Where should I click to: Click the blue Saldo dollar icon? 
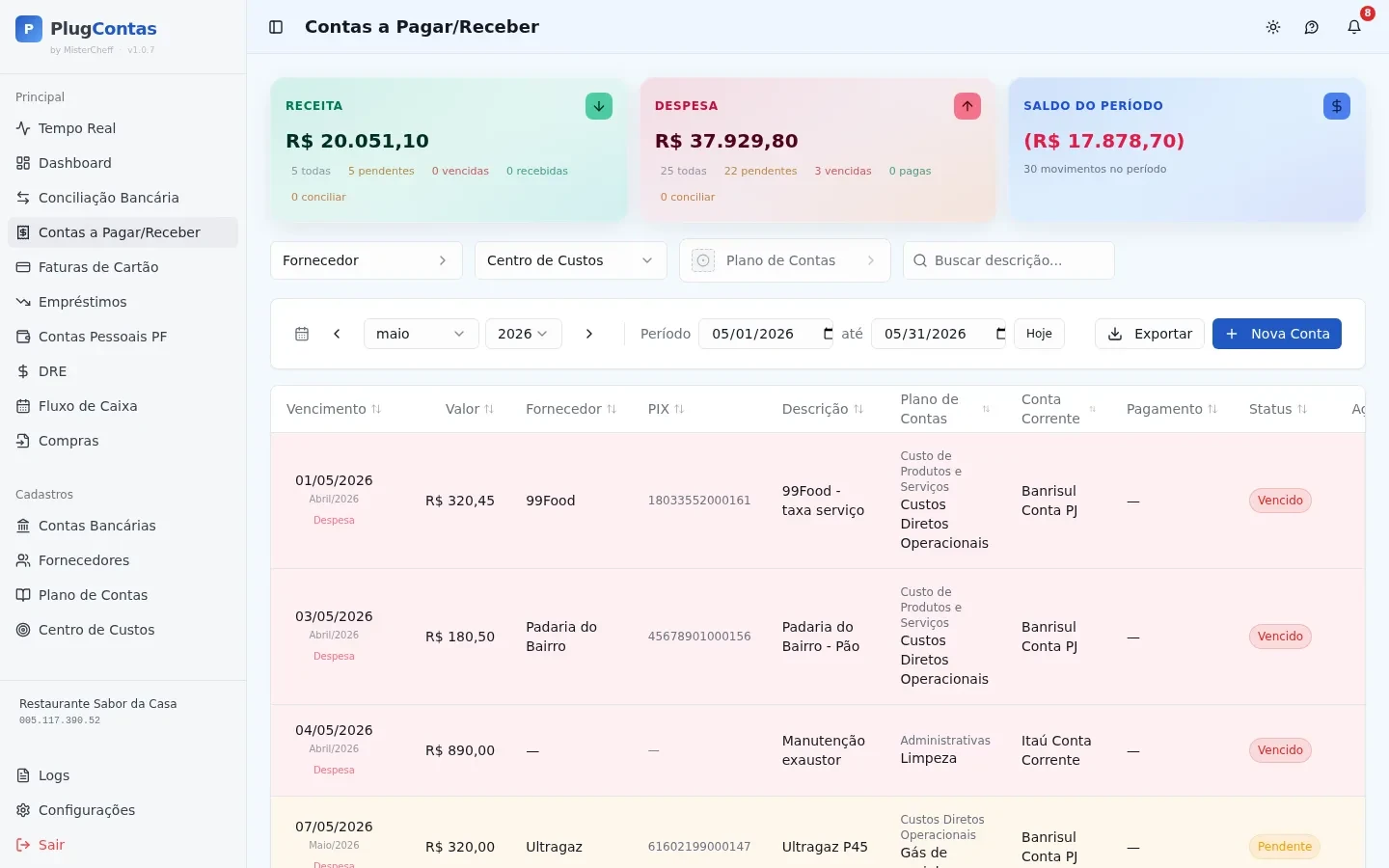(x=1337, y=106)
